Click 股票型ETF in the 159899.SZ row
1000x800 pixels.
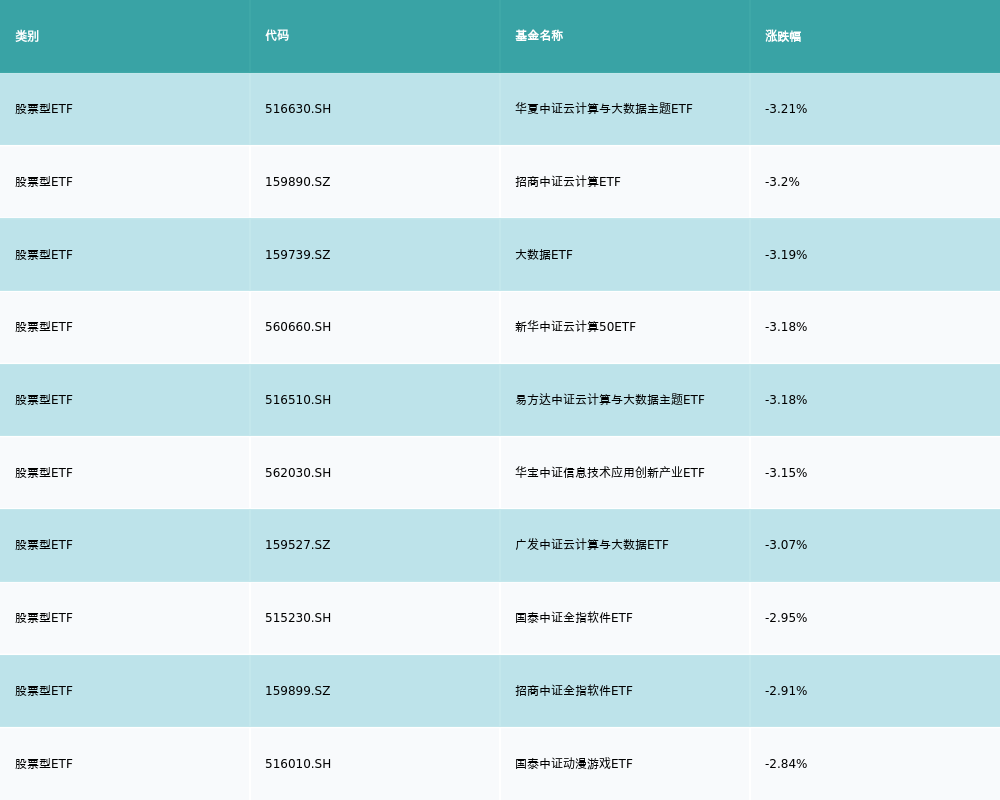[x=44, y=691]
